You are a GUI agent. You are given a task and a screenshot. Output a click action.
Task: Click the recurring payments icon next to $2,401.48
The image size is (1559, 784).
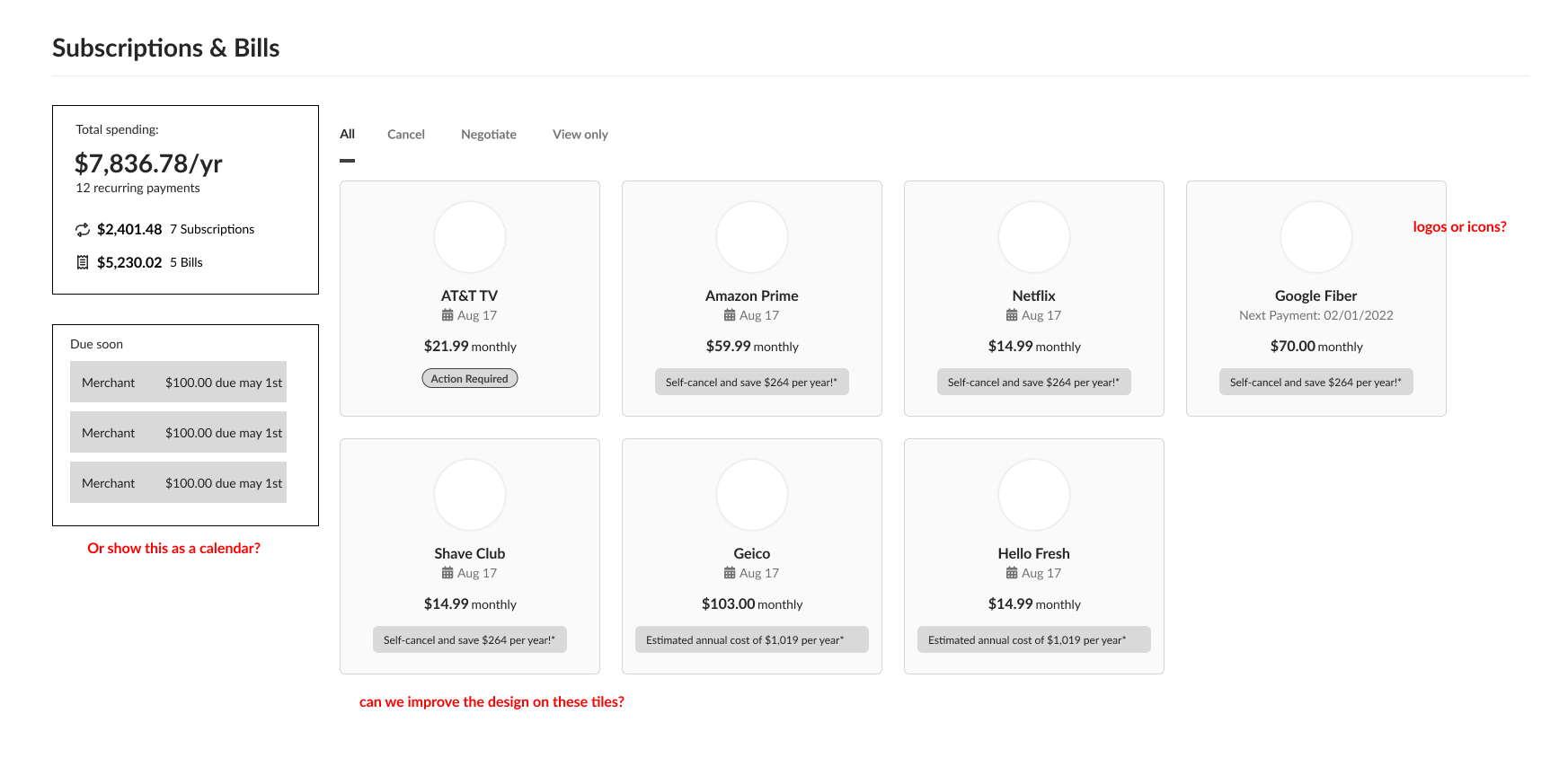pos(82,229)
